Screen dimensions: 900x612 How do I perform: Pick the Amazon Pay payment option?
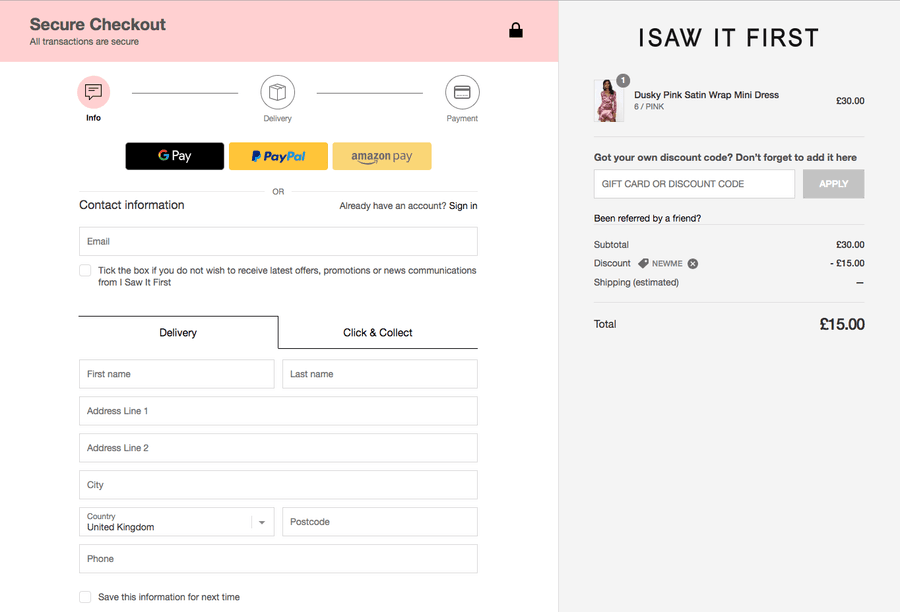(x=381, y=156)
